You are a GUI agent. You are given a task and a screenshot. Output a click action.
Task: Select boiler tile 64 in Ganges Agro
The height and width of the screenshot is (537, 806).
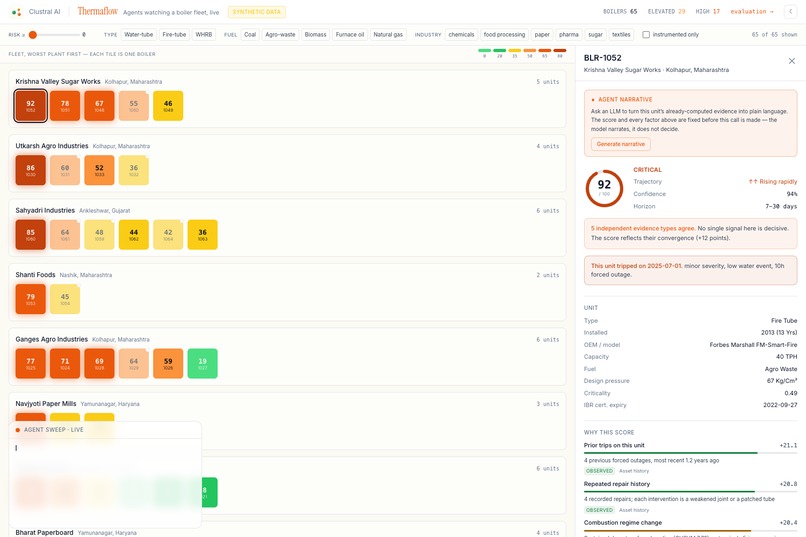(134, 363)
